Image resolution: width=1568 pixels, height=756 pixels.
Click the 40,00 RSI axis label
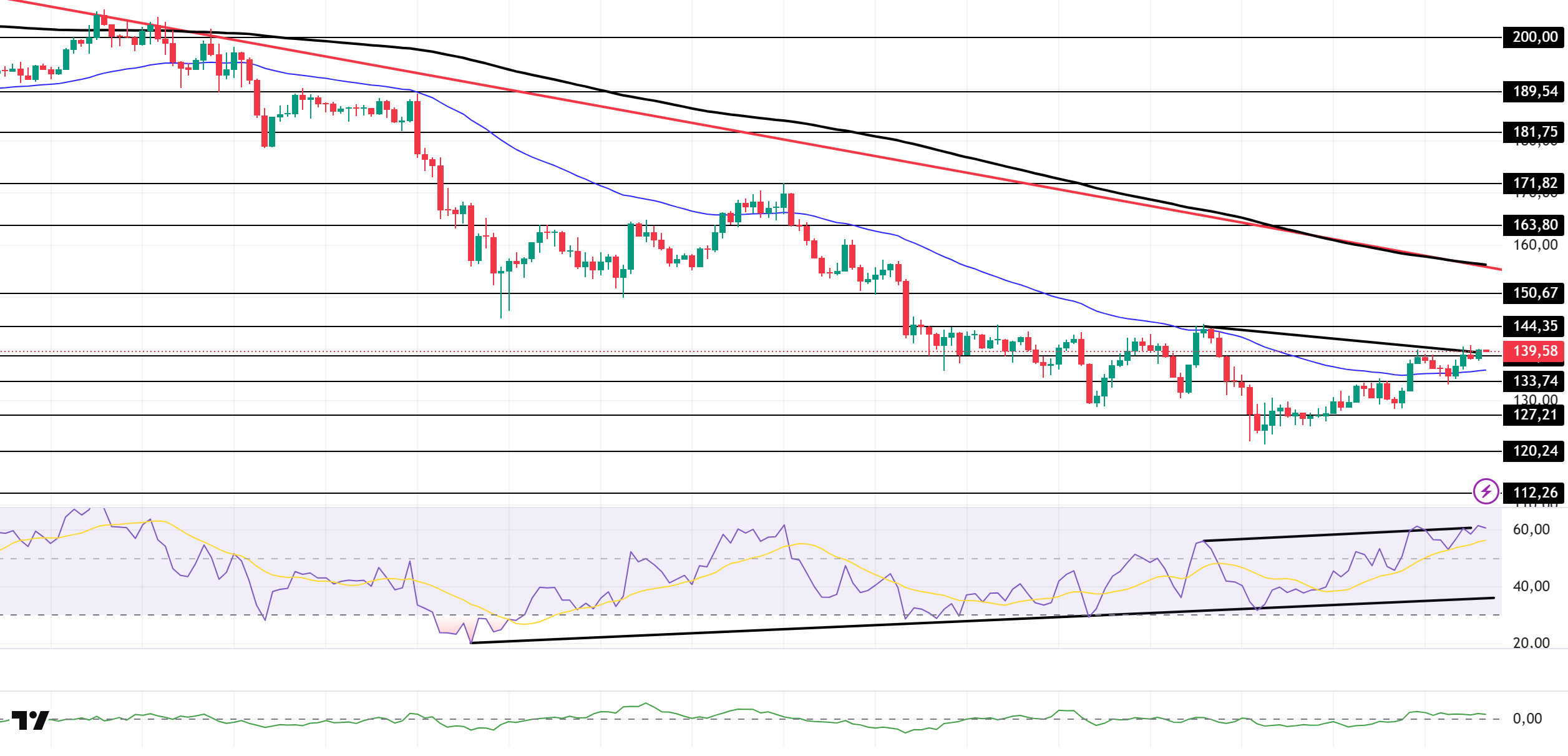(1531, 587)
